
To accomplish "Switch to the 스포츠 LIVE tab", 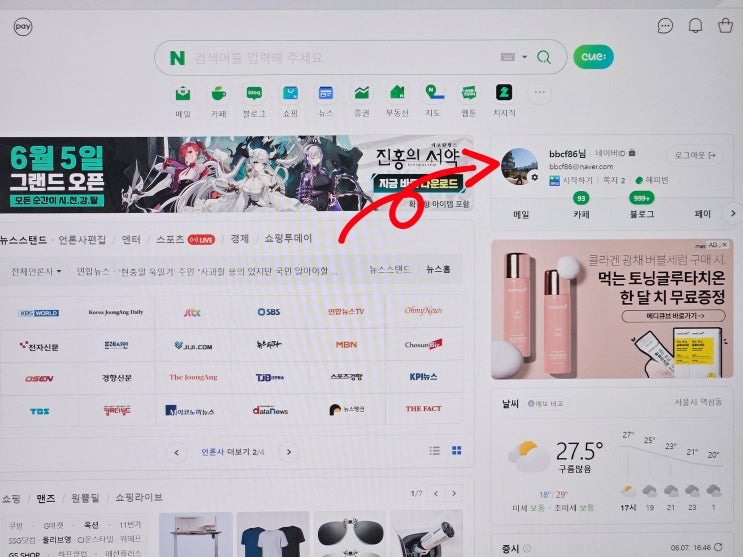I will pyautogui.click(x=185, y=239).
